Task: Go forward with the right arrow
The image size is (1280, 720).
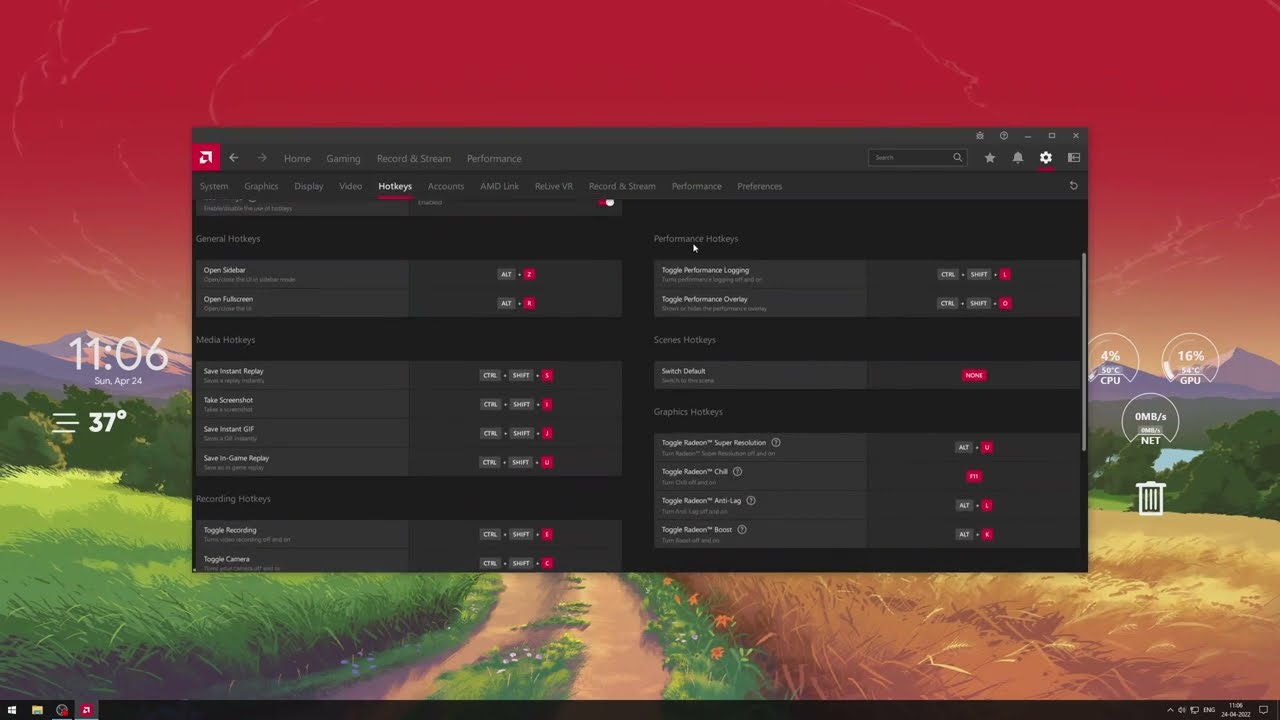Action: pos(262,158)
